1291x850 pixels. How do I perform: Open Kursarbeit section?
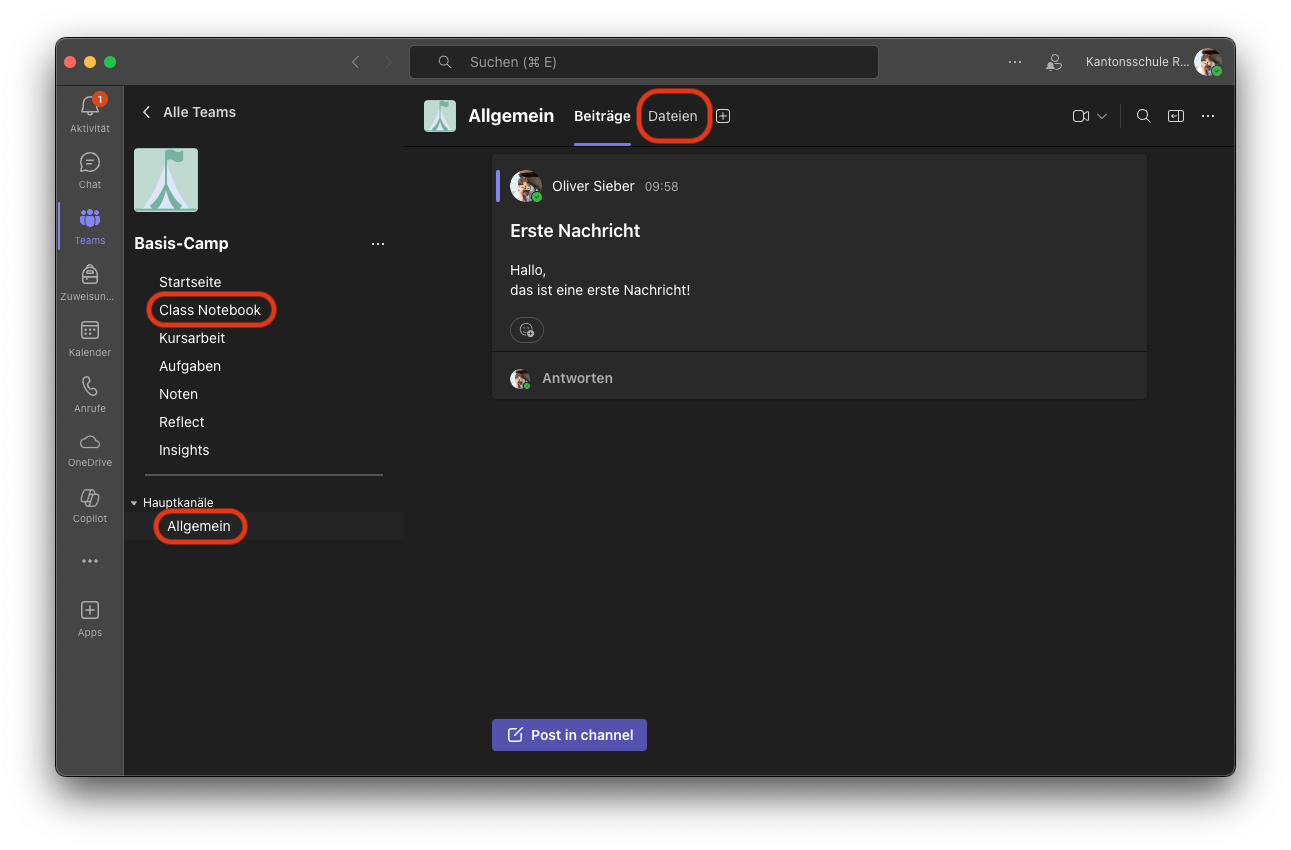[x=192, y=338]
